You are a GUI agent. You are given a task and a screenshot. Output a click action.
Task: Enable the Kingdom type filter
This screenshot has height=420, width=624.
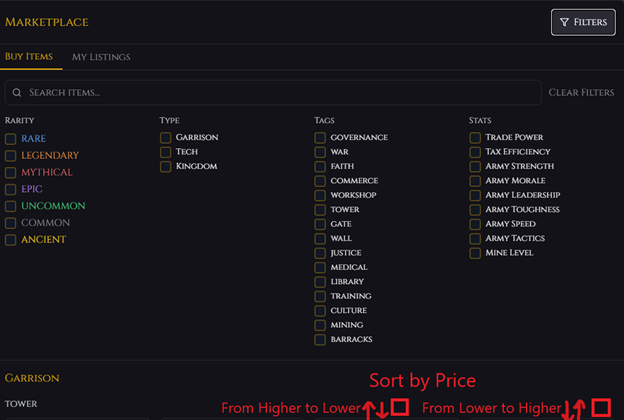(x=166, y=167)
